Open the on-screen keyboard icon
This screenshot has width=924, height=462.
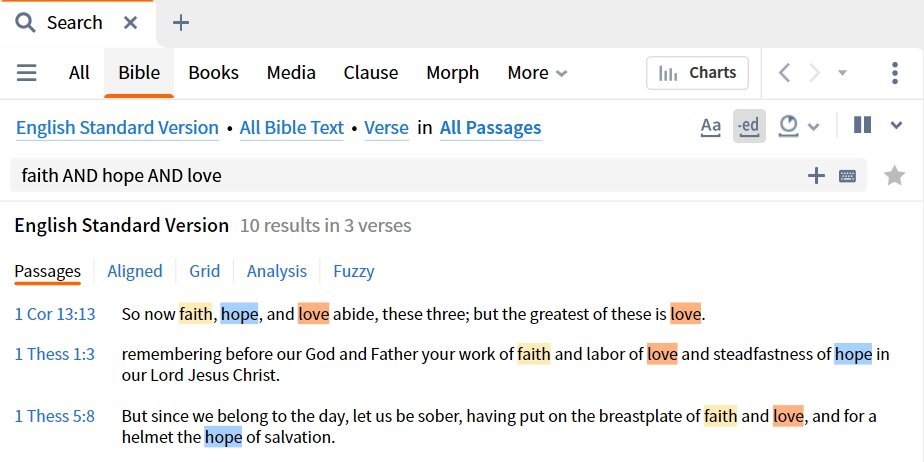(847, 176)
